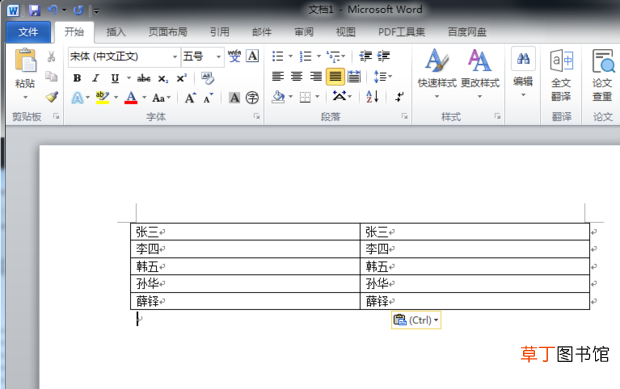Switch to the PDF工具集 tab
Screen dimensions: 620x389
(x=401, y=32)
